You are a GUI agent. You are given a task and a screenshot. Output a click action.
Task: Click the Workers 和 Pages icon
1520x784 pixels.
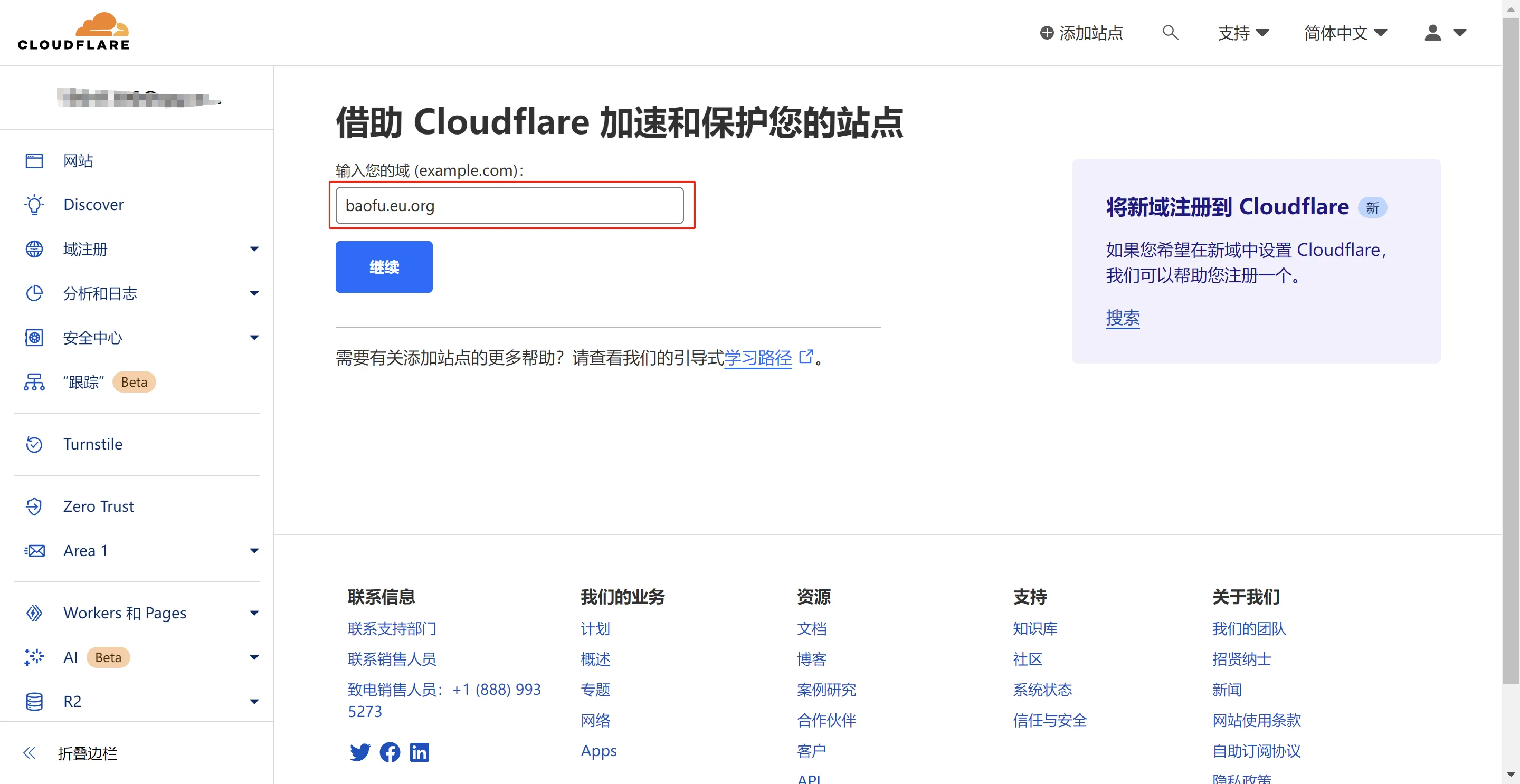tap(34, 613)
